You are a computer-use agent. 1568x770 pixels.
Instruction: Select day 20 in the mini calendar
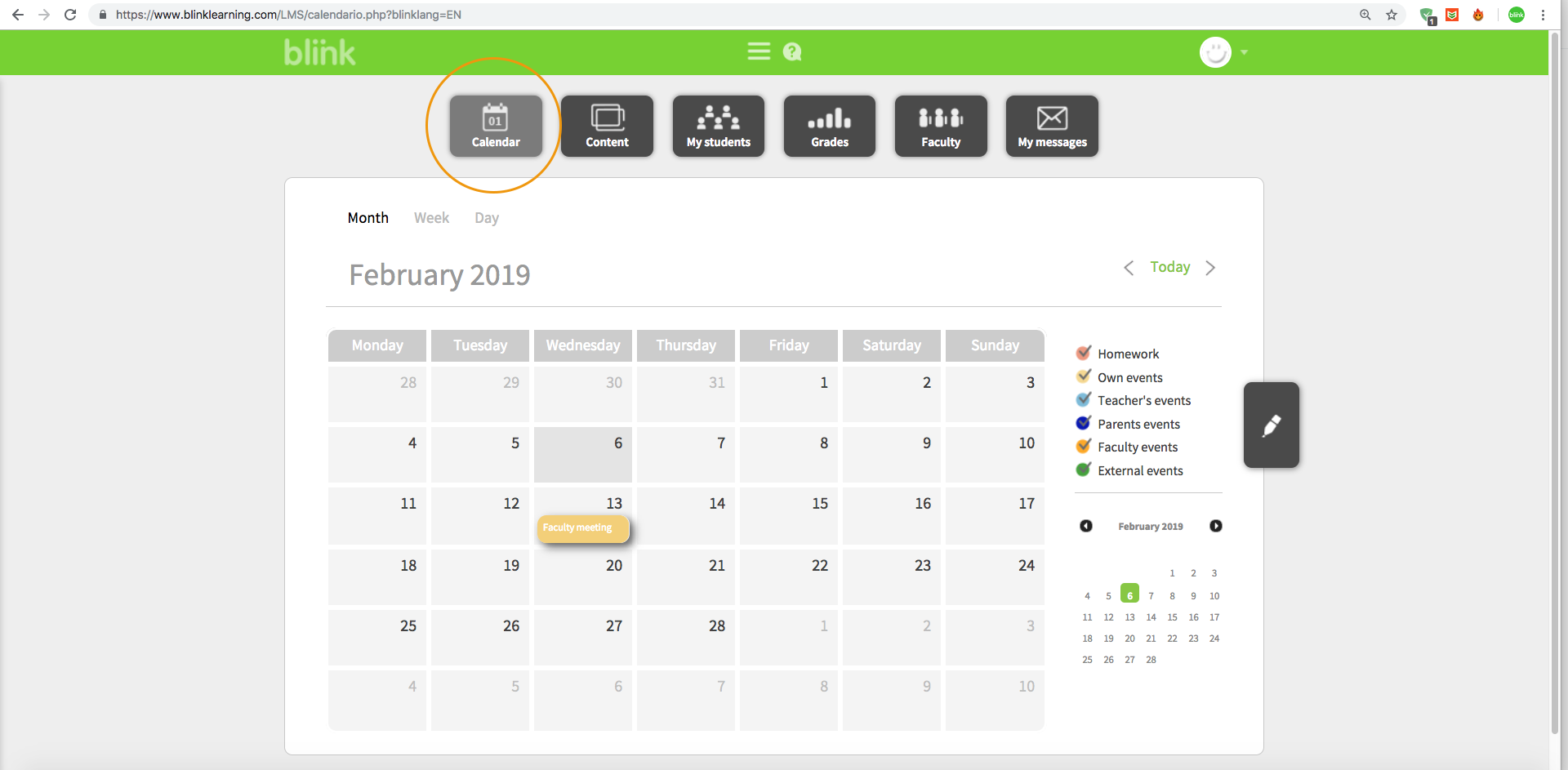coord(1129,639)
